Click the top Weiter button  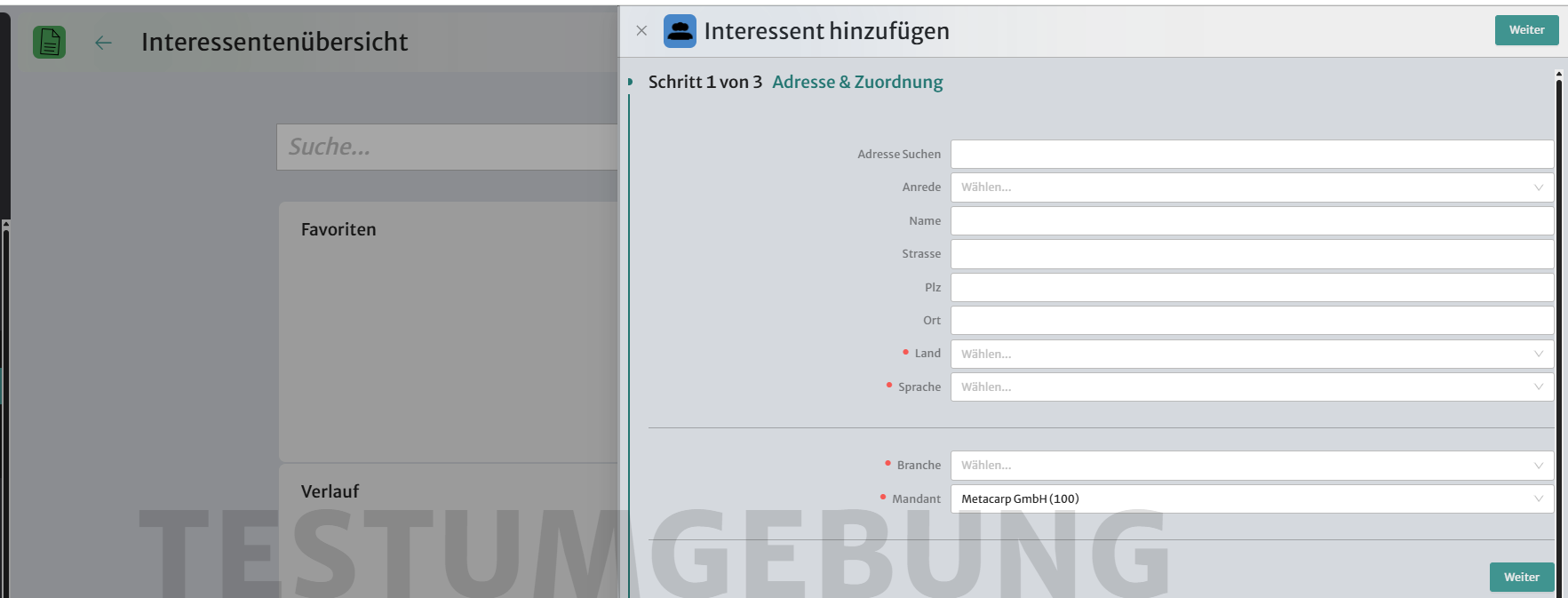tap(1526, 29)
